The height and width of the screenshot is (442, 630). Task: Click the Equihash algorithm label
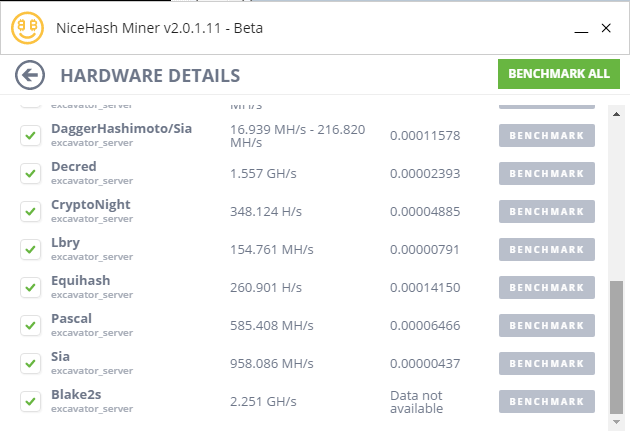pos(80,280)
